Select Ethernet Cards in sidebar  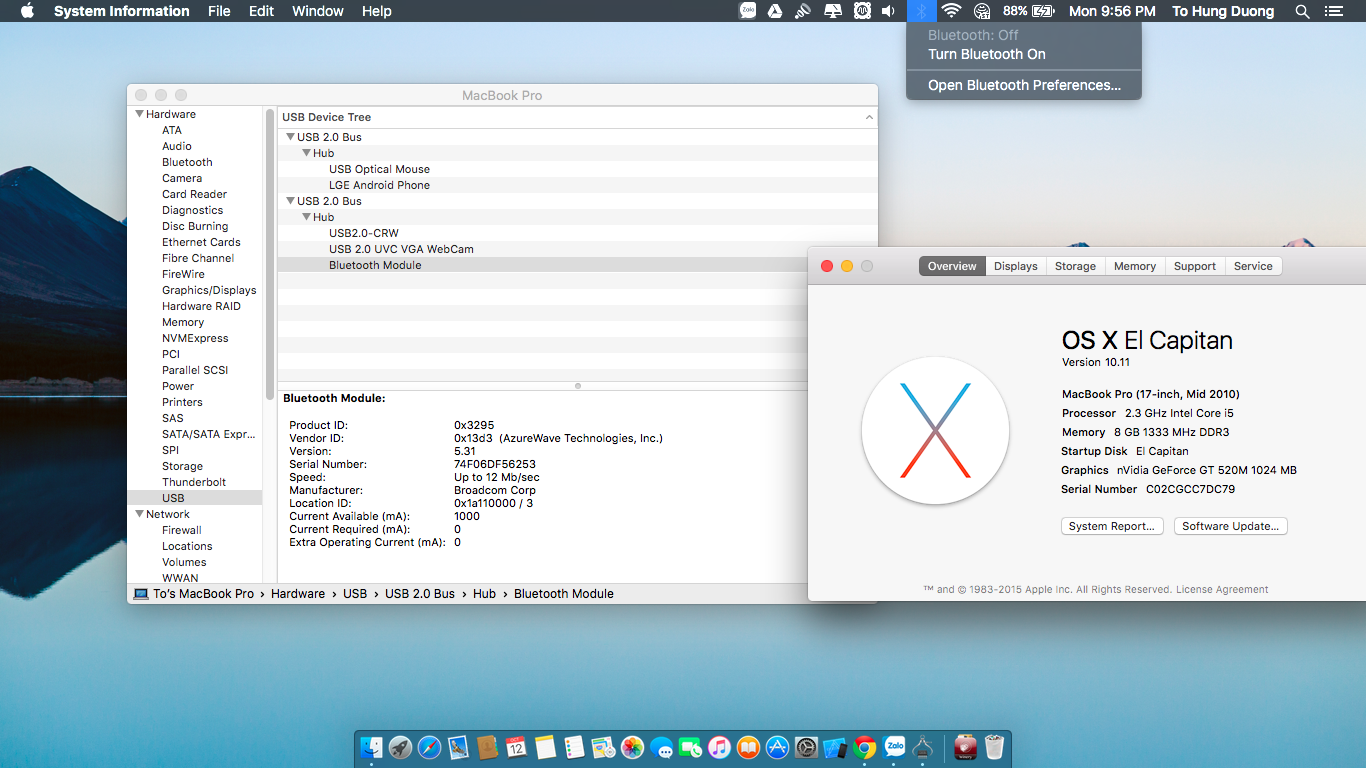click(x=201, y=242)
